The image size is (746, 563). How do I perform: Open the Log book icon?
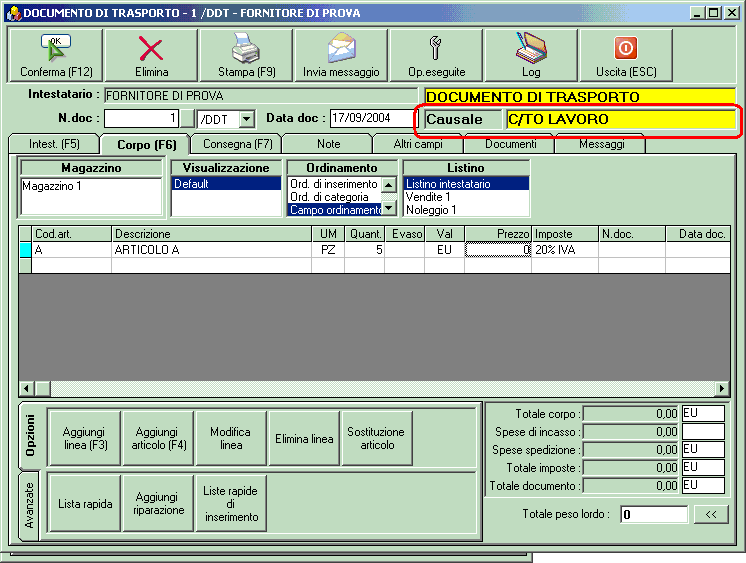pos(531,48)
